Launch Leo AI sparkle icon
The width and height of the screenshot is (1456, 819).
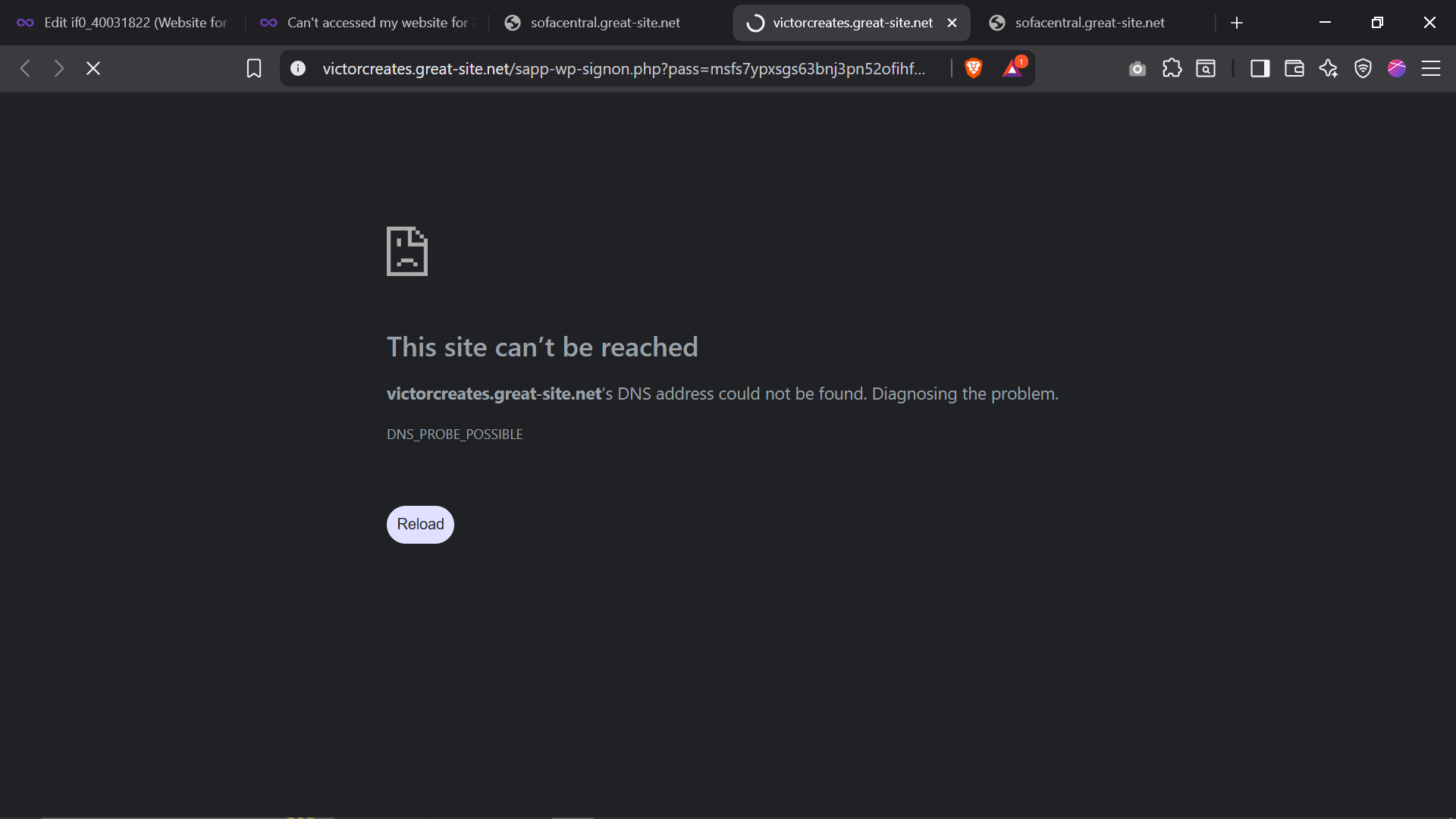coord(1329,68)
